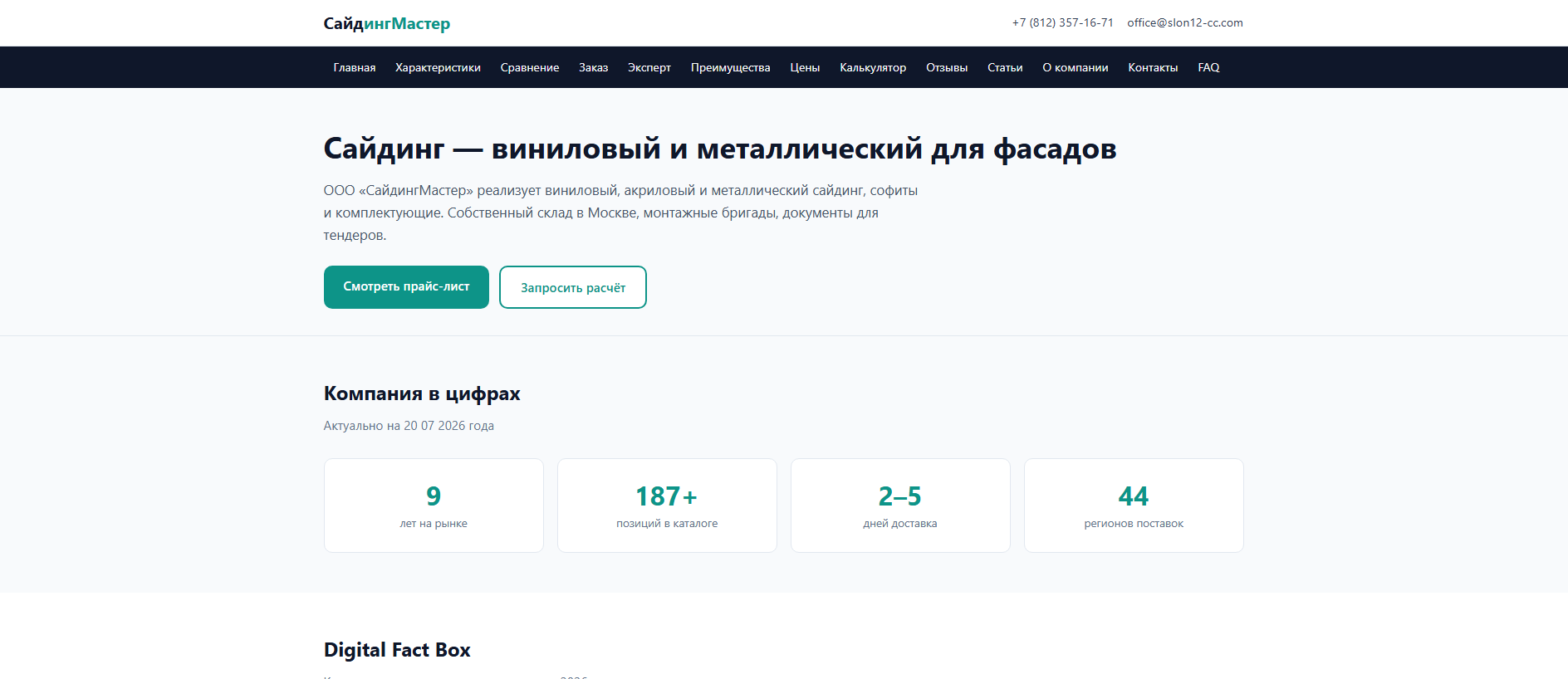Click the СайдингМастер logo

(x=386, y=23)
